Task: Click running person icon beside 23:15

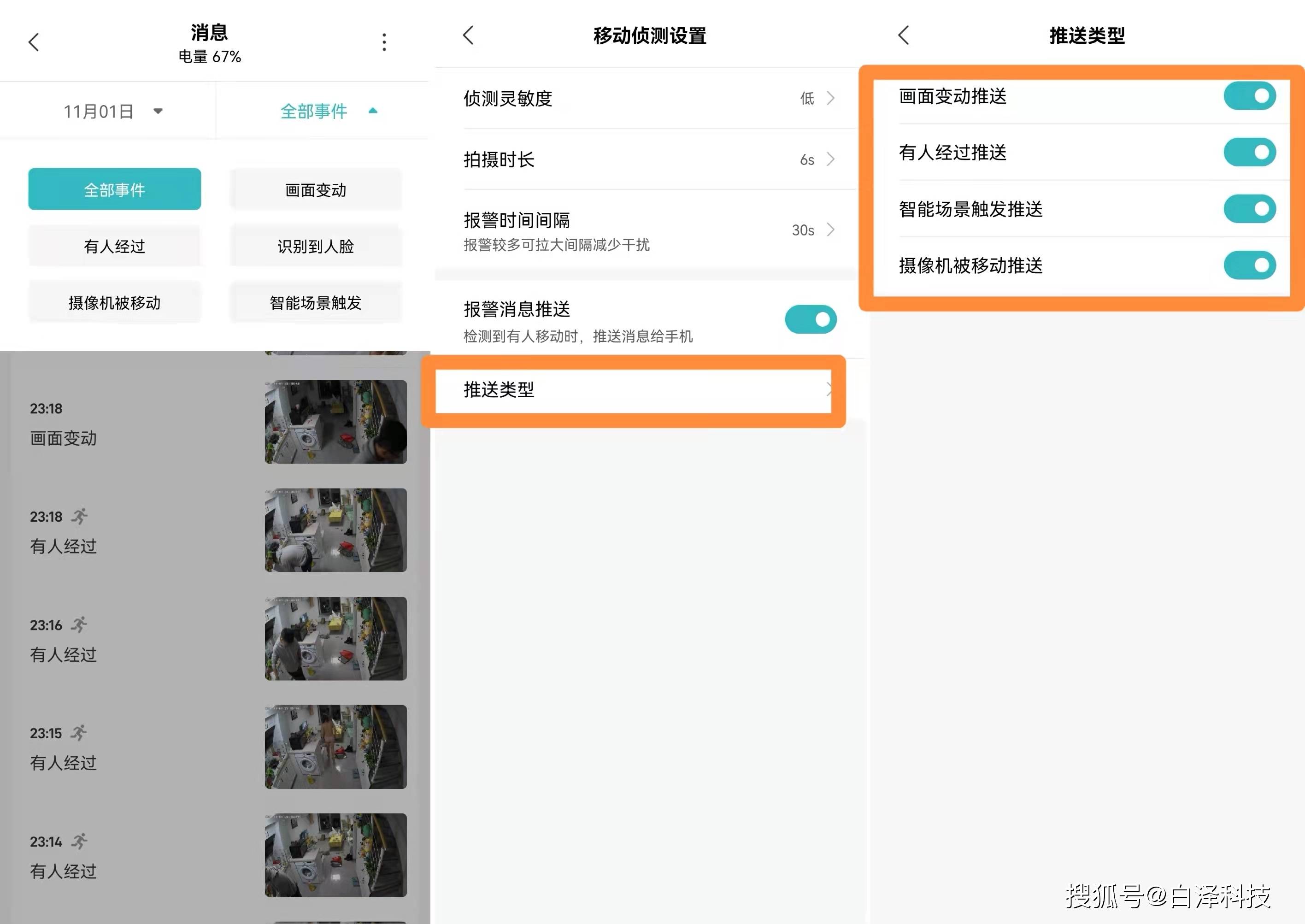Action: 79,733
